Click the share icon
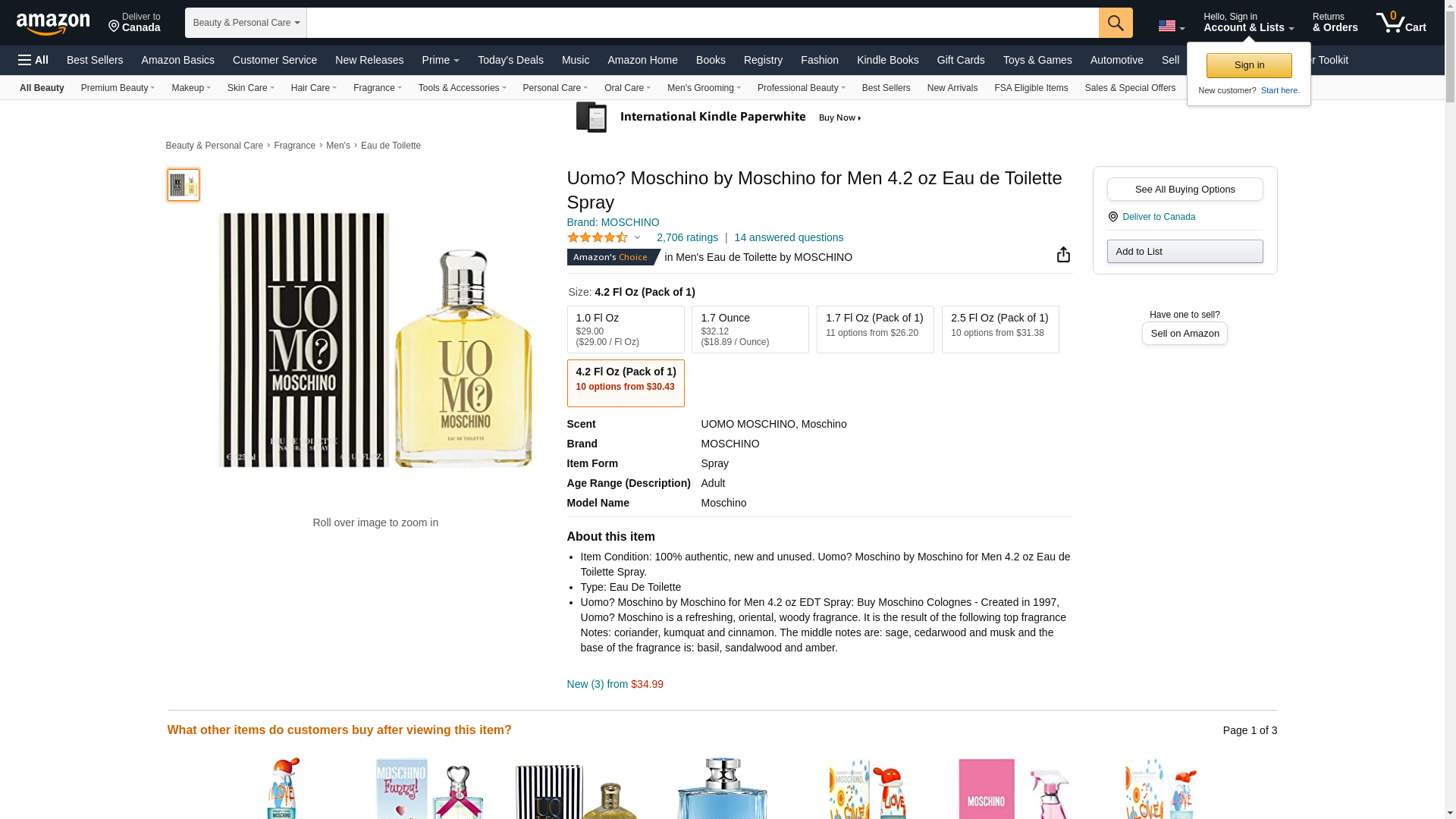Viewport: 1456px width, 819px height. pos(1063,255)
